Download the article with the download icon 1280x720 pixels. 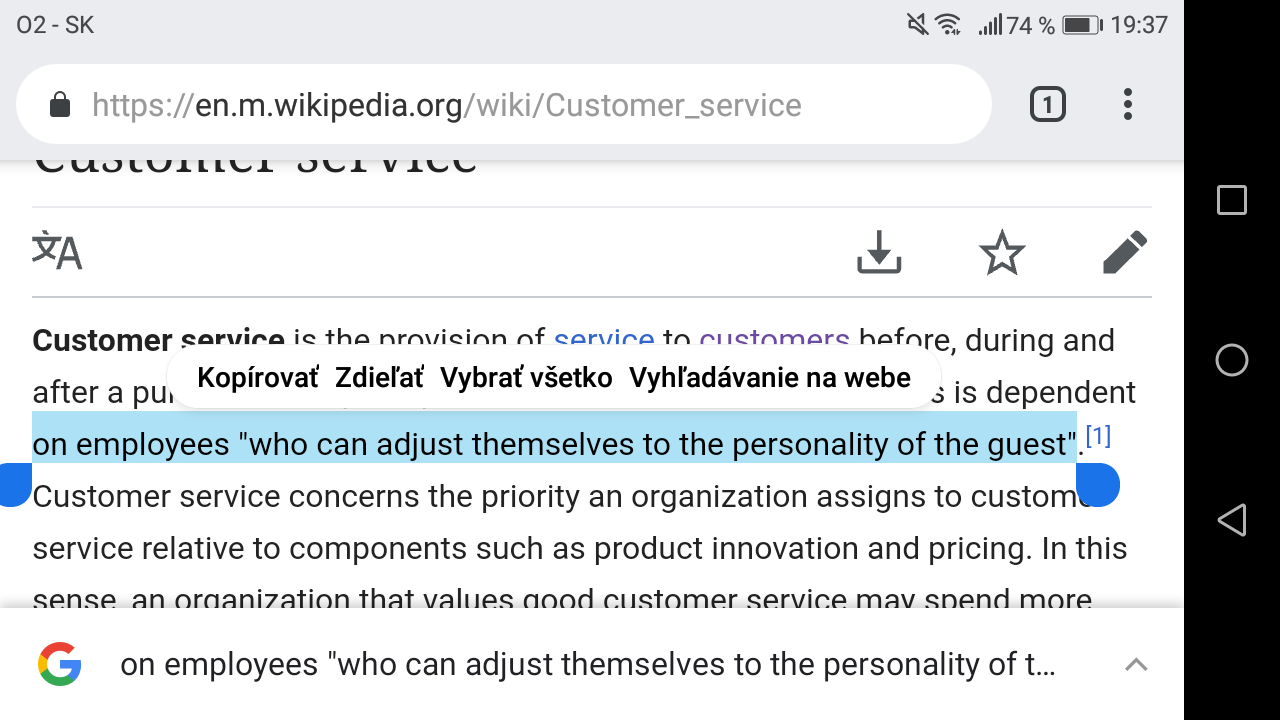click(879, 252)
